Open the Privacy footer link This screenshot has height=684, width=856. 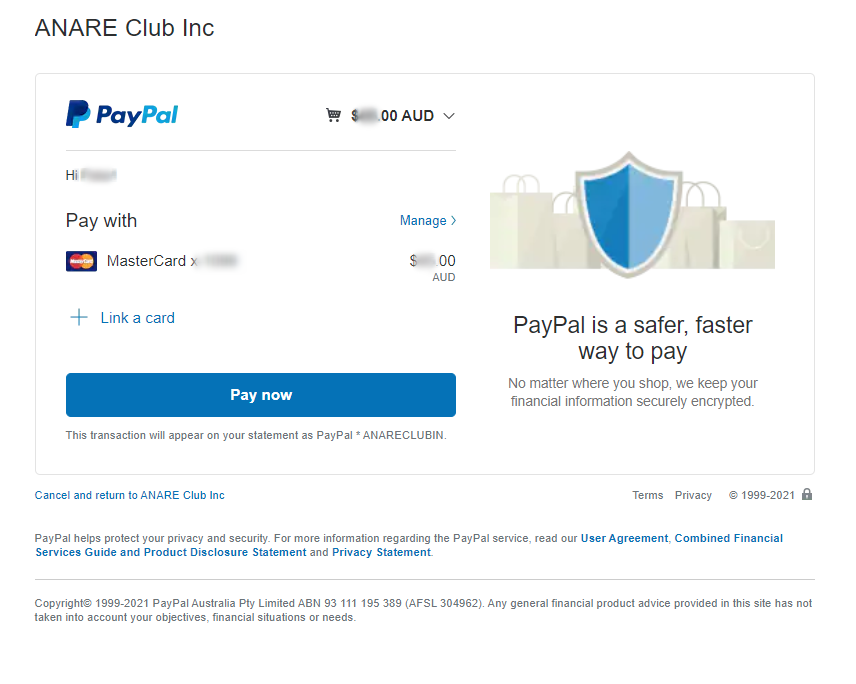pos(693,495)
